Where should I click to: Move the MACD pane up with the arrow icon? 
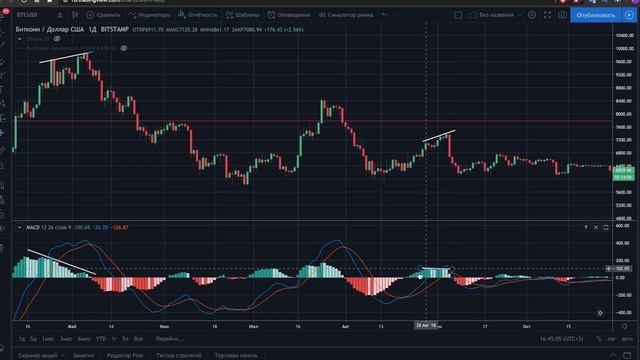pos(586,227)
